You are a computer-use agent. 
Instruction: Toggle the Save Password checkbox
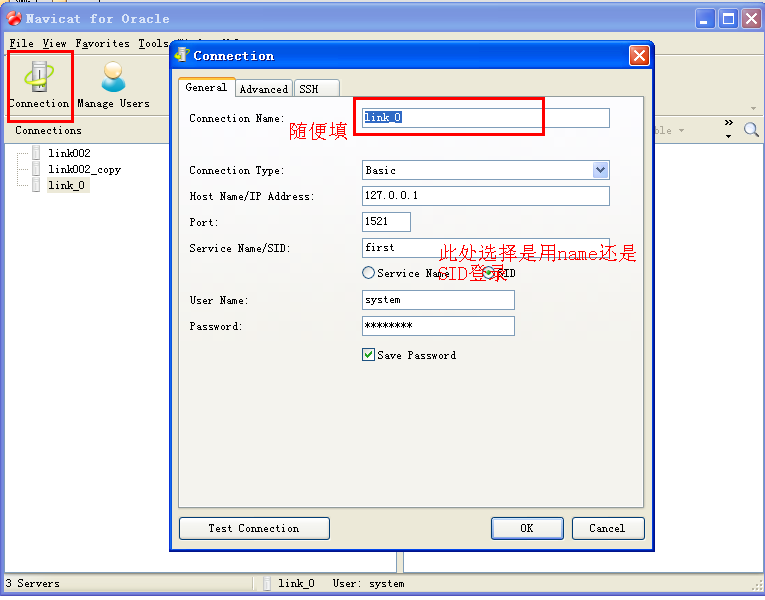368,355
